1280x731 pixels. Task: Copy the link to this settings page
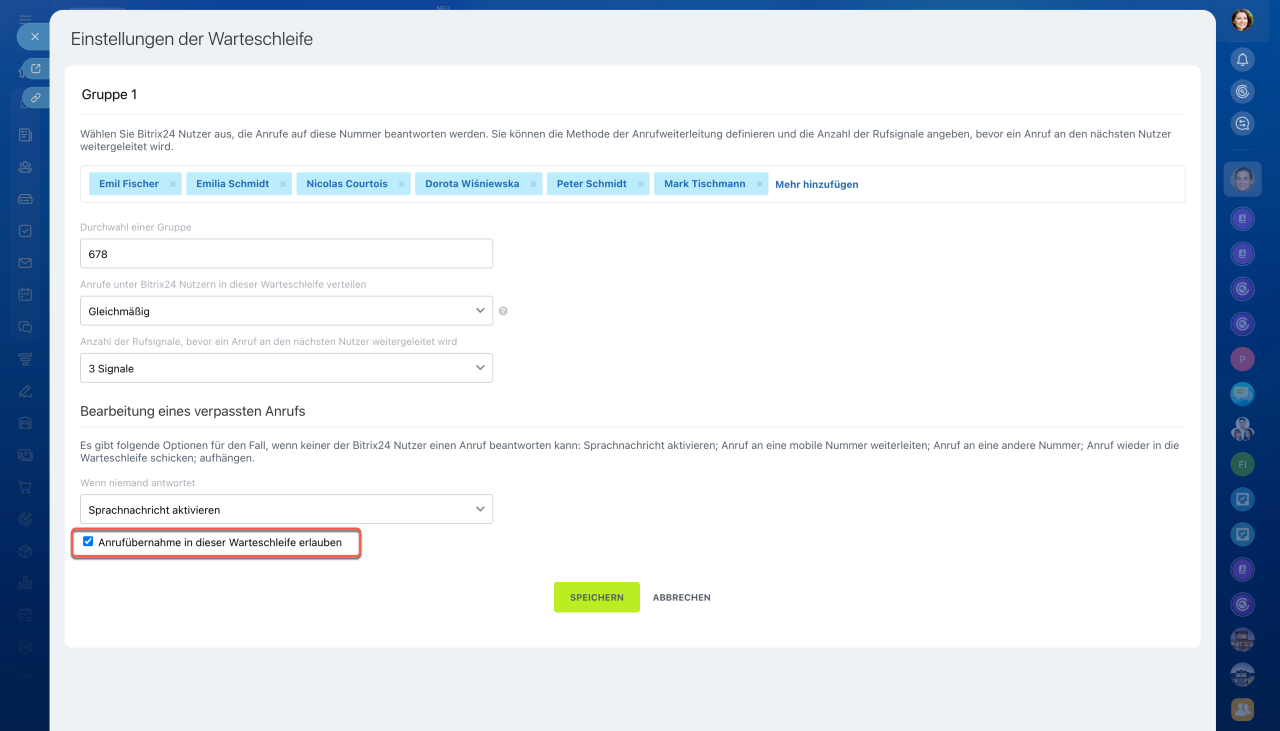pyautogui.click(x=36, y=97)
